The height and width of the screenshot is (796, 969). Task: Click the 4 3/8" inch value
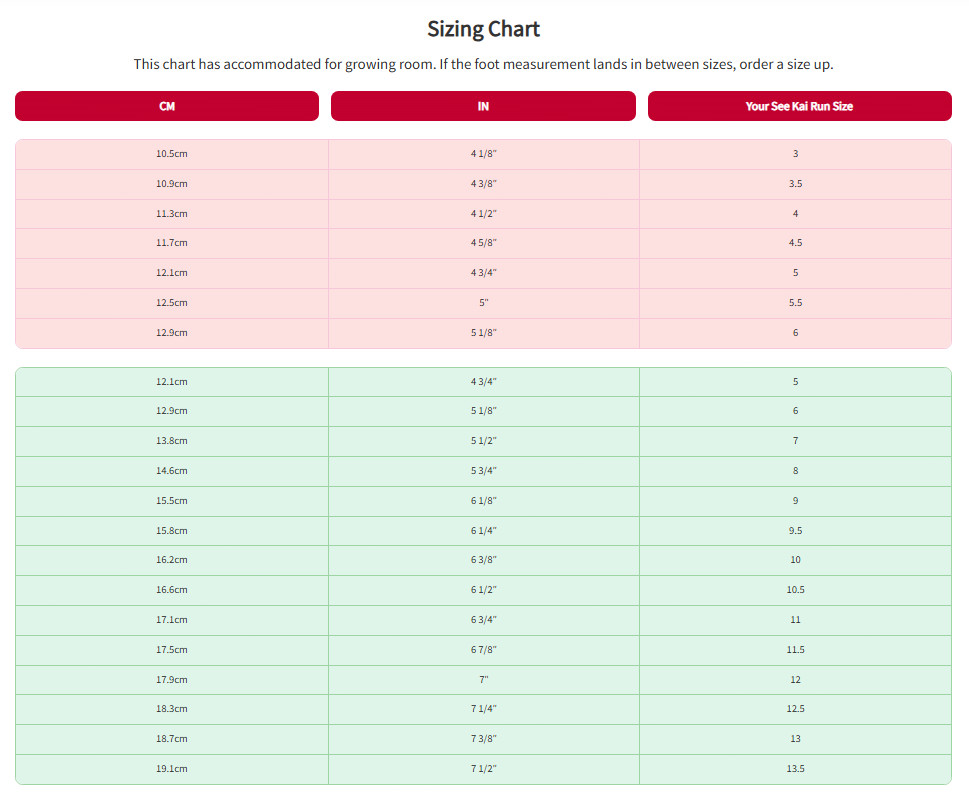(484, 184)
